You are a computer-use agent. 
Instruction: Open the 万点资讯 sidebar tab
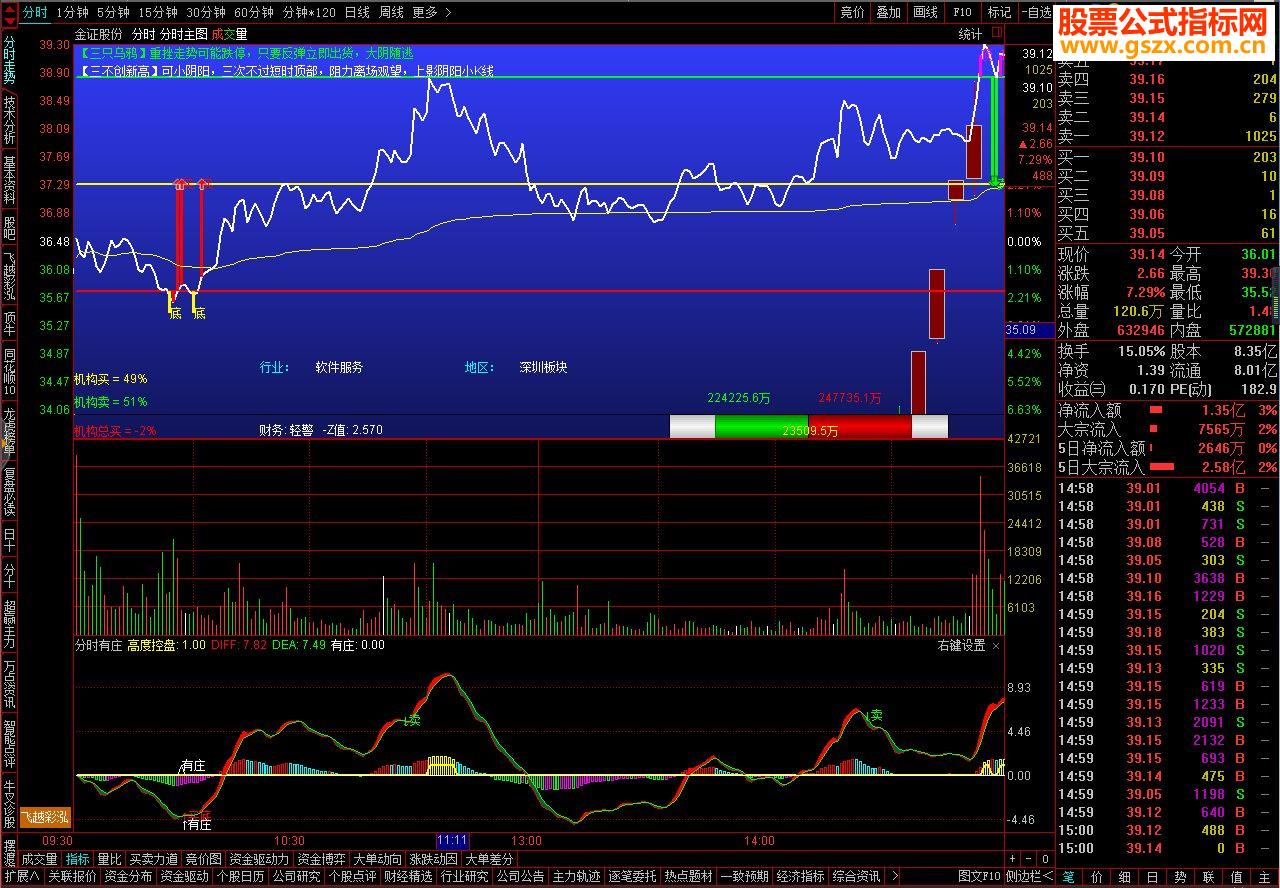9,683
